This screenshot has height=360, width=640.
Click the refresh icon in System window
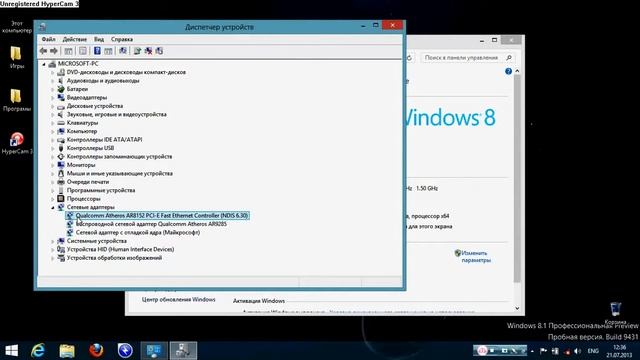409,58
